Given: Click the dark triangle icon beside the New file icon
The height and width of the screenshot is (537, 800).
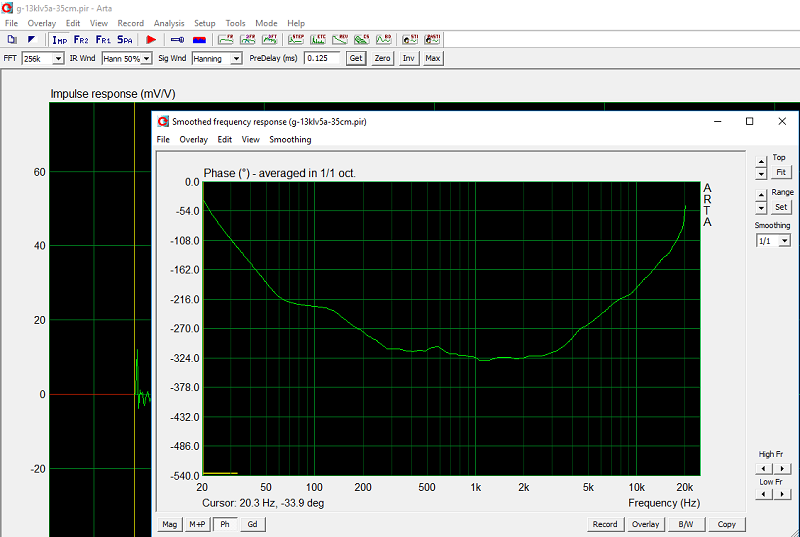Looking at the screenshot, I should 32,39.
